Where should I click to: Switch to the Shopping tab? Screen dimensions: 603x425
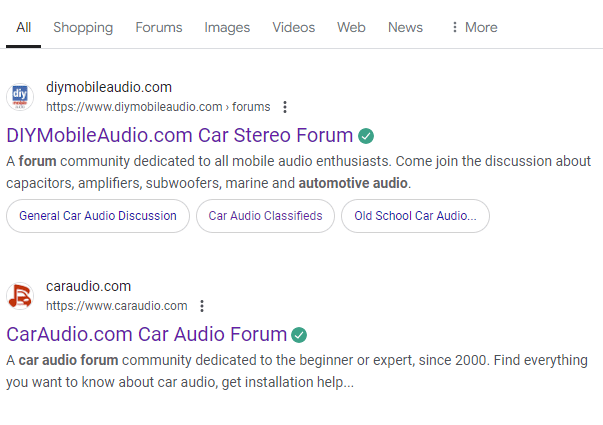tap(83, 27)
